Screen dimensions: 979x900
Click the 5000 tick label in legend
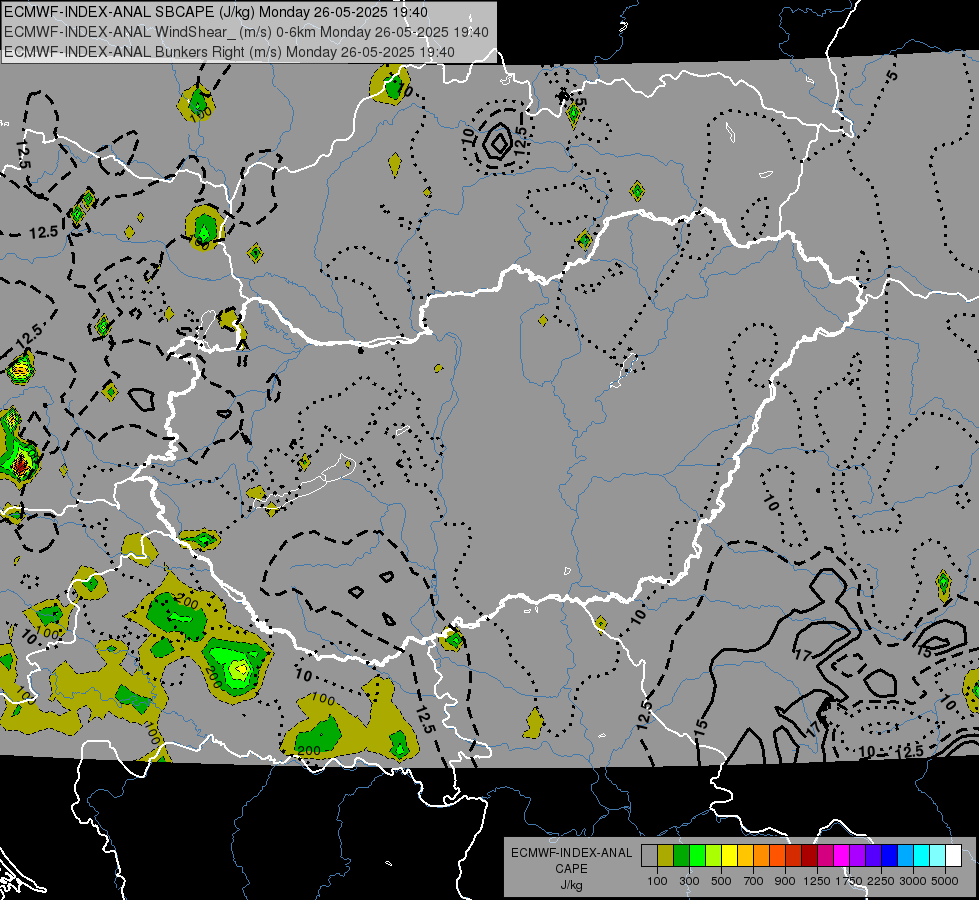click(945, 881)
